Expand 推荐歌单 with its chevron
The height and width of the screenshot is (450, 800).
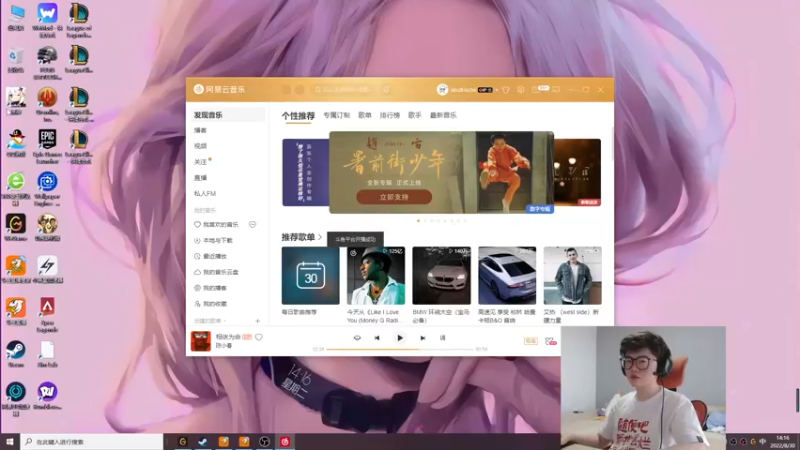(320, 237)
